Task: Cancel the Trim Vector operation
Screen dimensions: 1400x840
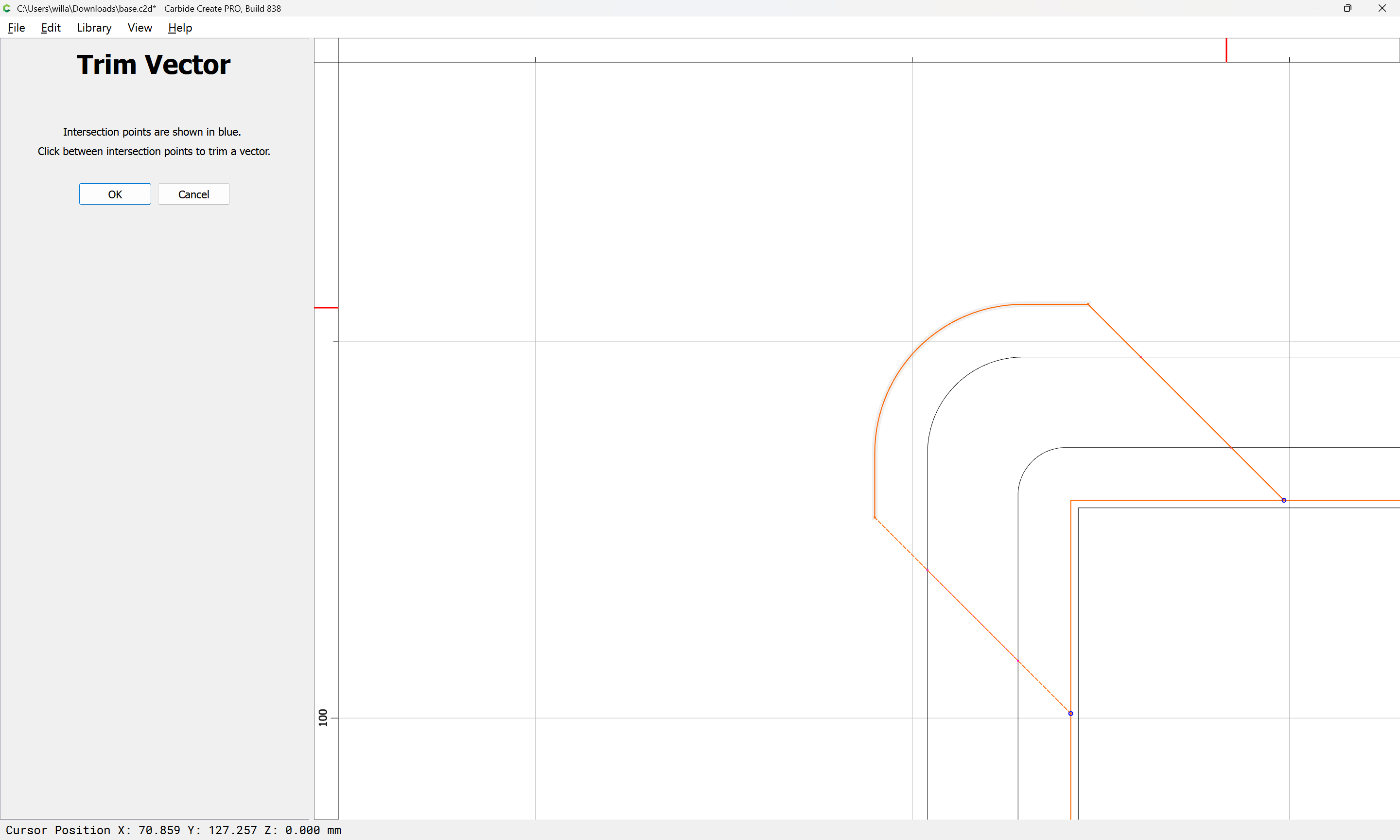Action: tap(193, 194)
